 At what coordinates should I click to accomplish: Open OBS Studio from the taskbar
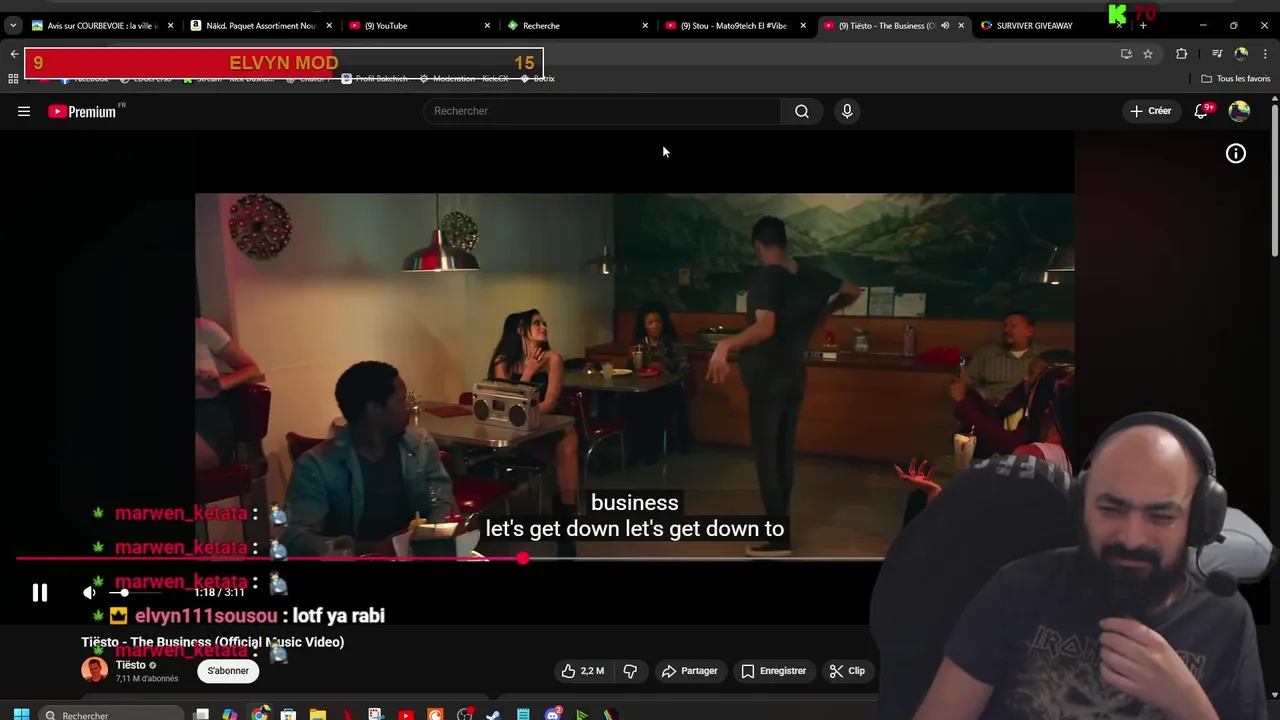pos(465,714)
